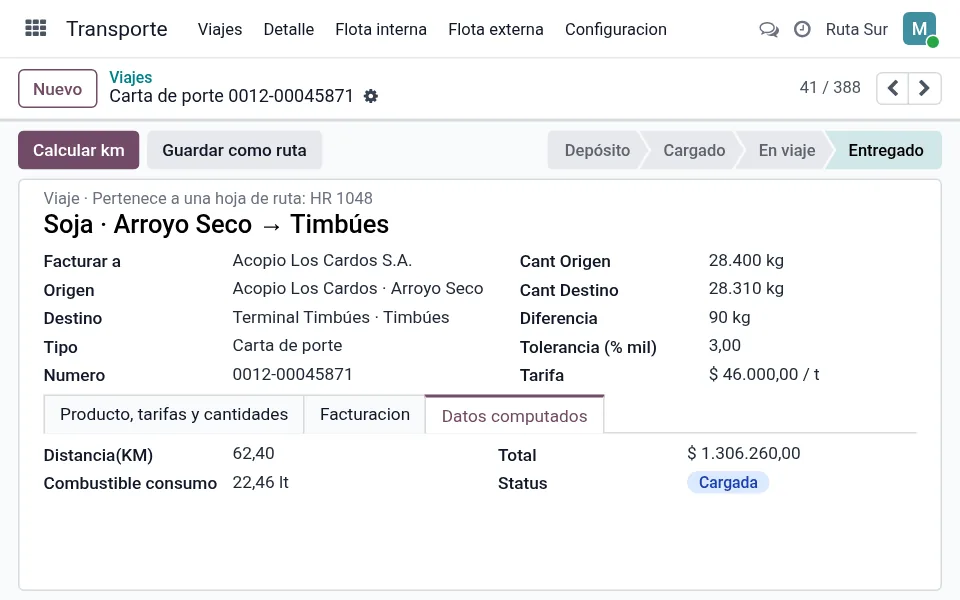Set status to Depósito
This screenshot has width=960, height=600.
pos(596,150)
